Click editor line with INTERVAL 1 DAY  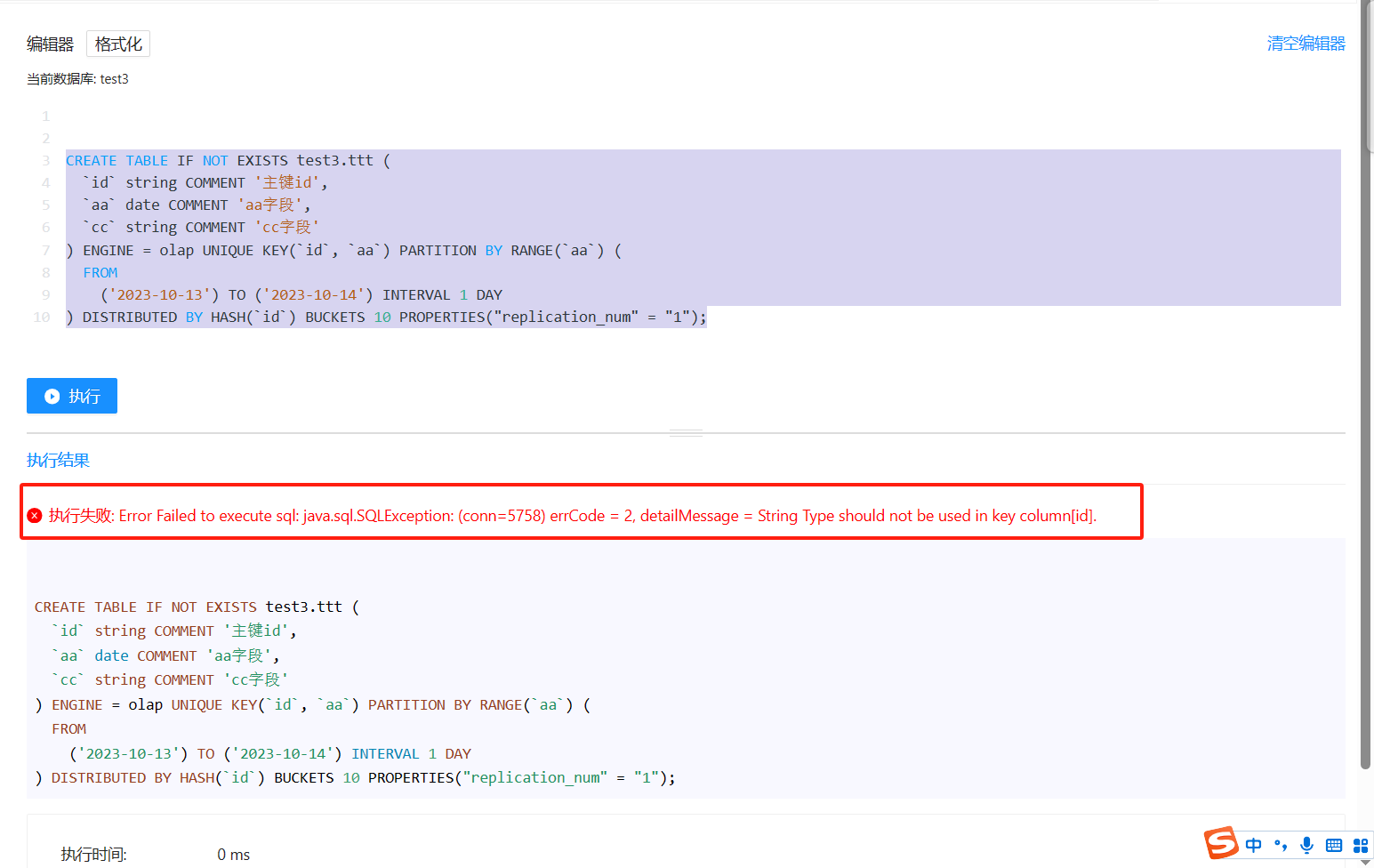pos(301,294)
